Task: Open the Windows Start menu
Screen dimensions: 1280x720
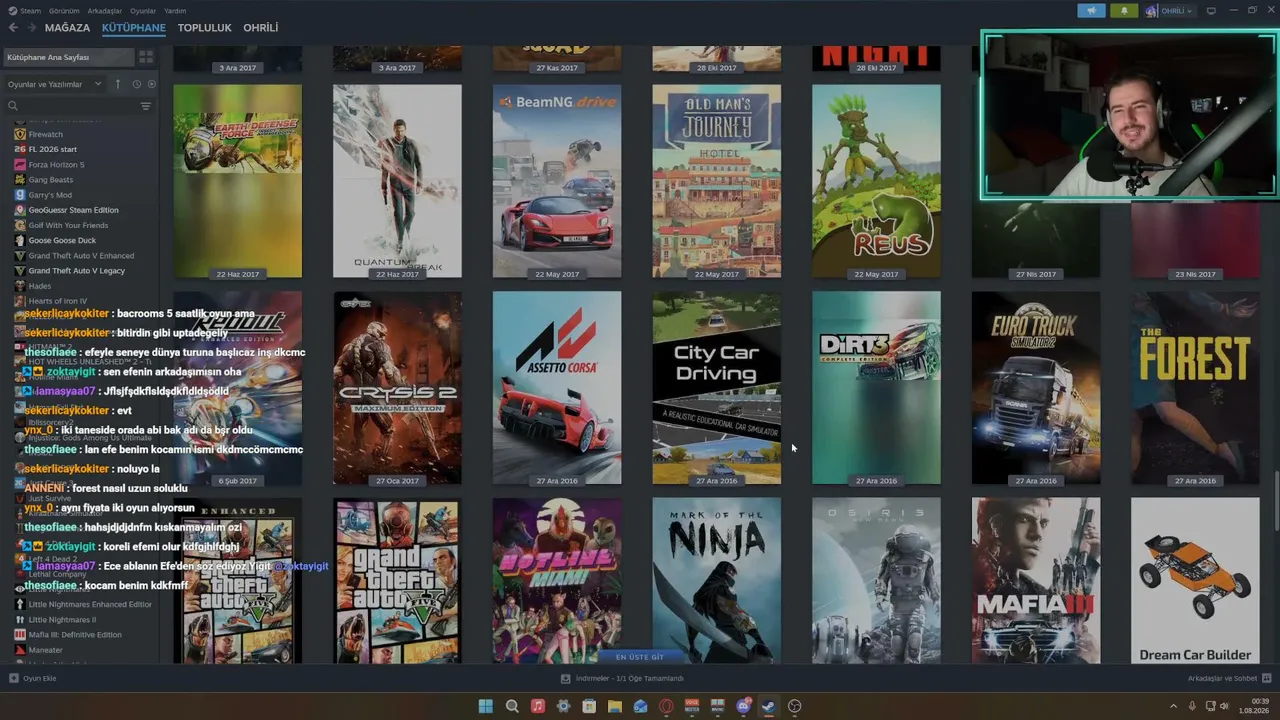Action: (x=486, y=706)
